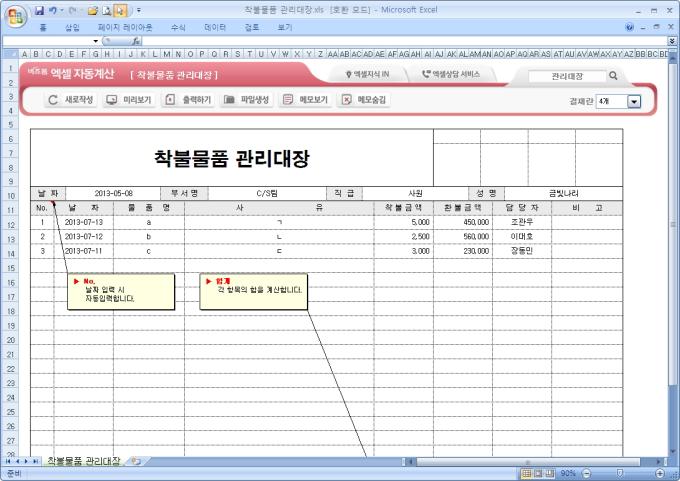Click the highlighted pointer icon in quick access
Image resolution: width=680 pixels, height=481 pixels.
(120, 10)
